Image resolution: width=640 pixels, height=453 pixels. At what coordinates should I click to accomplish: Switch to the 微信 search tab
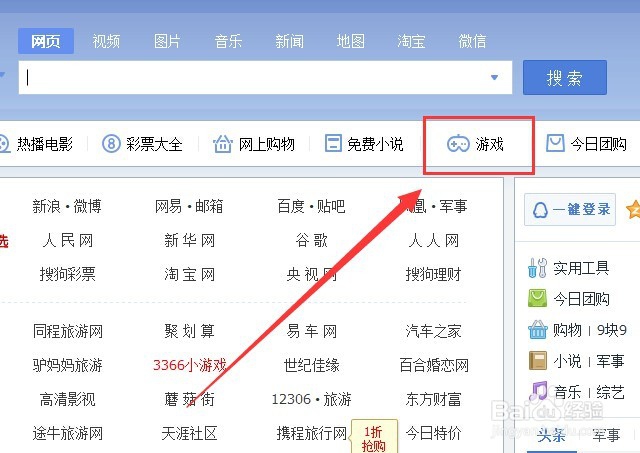[x=472, y=41]
